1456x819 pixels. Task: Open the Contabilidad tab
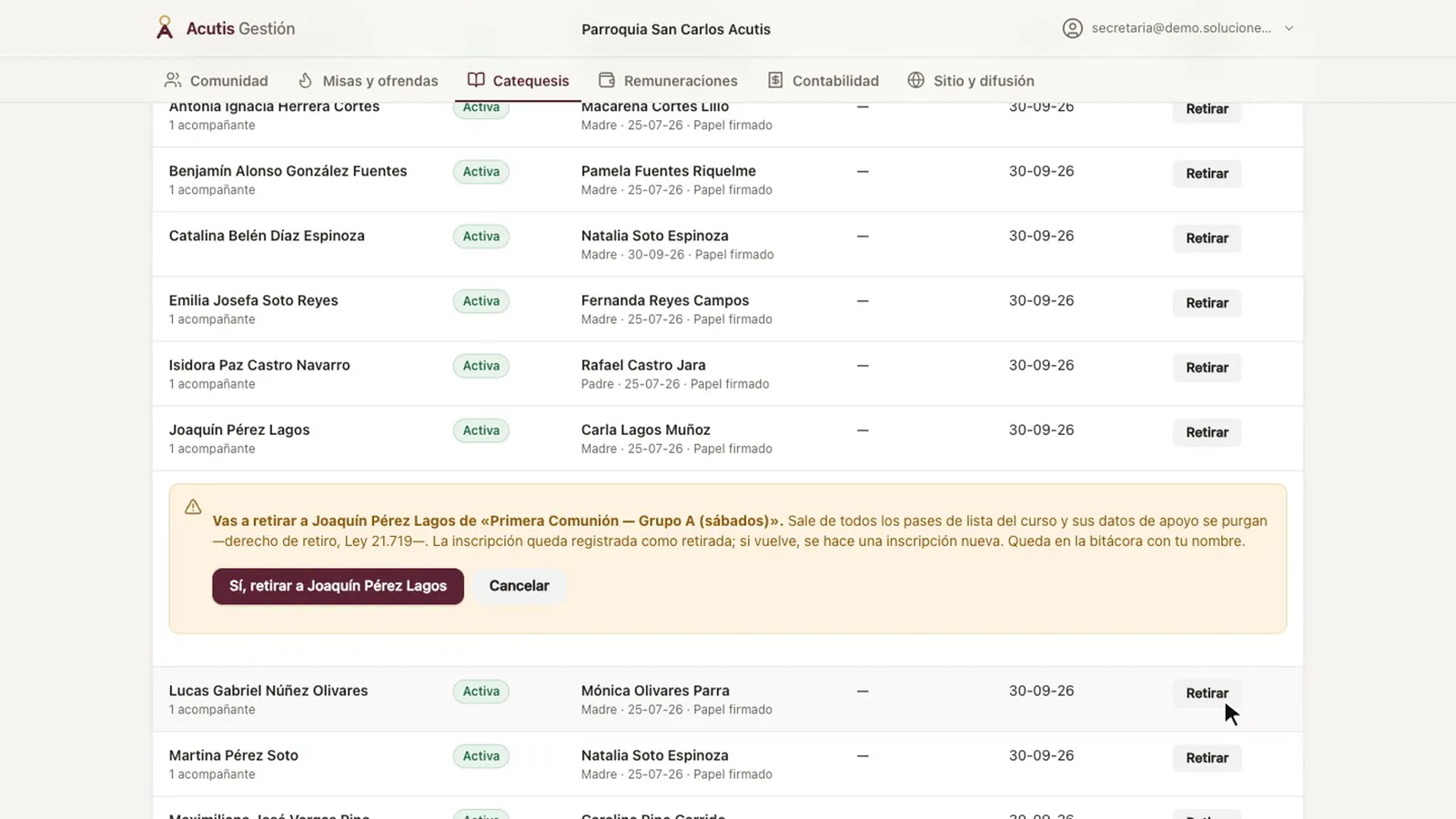point(824,80)
